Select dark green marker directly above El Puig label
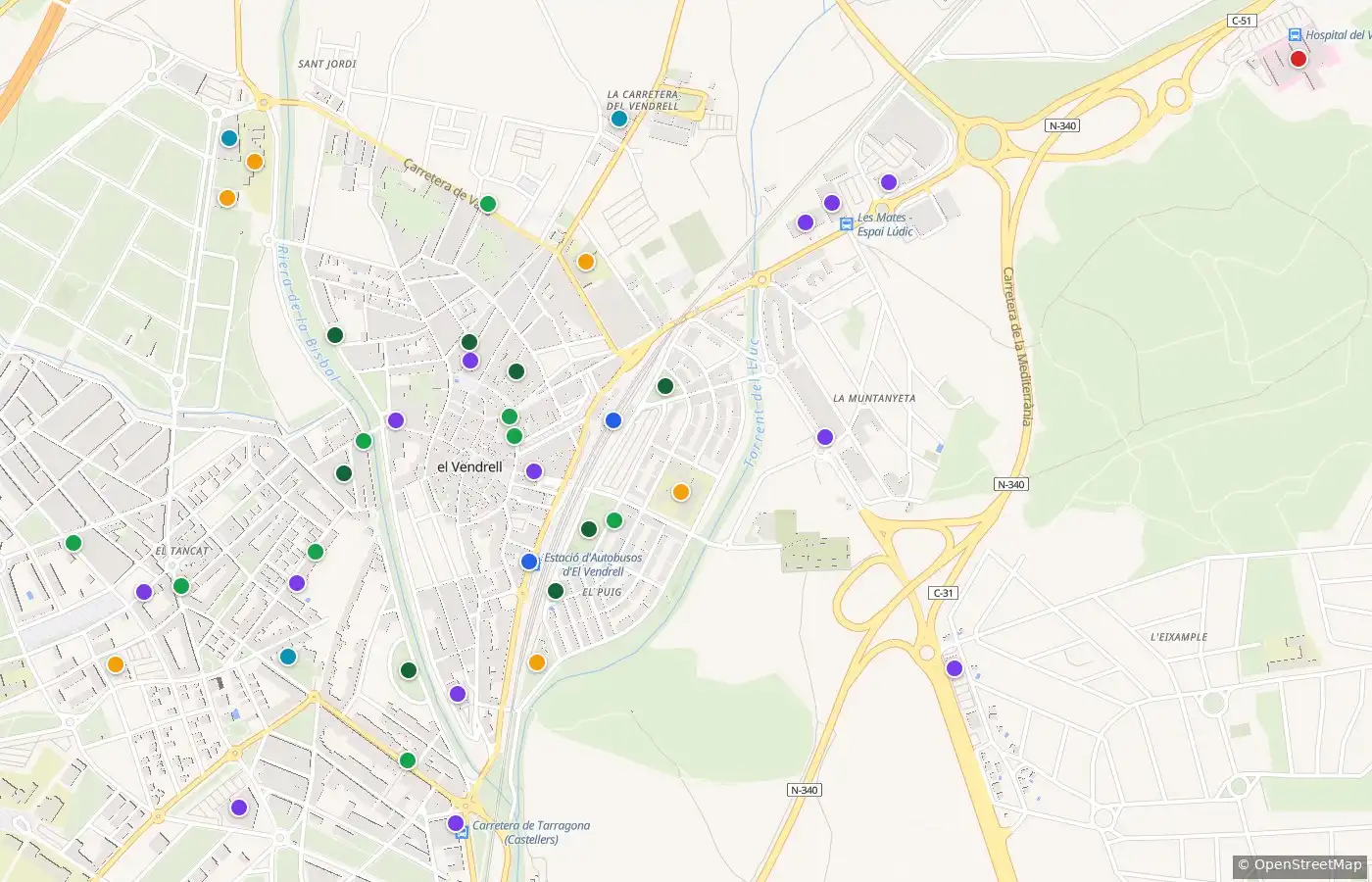The height and width of the screenshot is (882, 1372). 556,591
